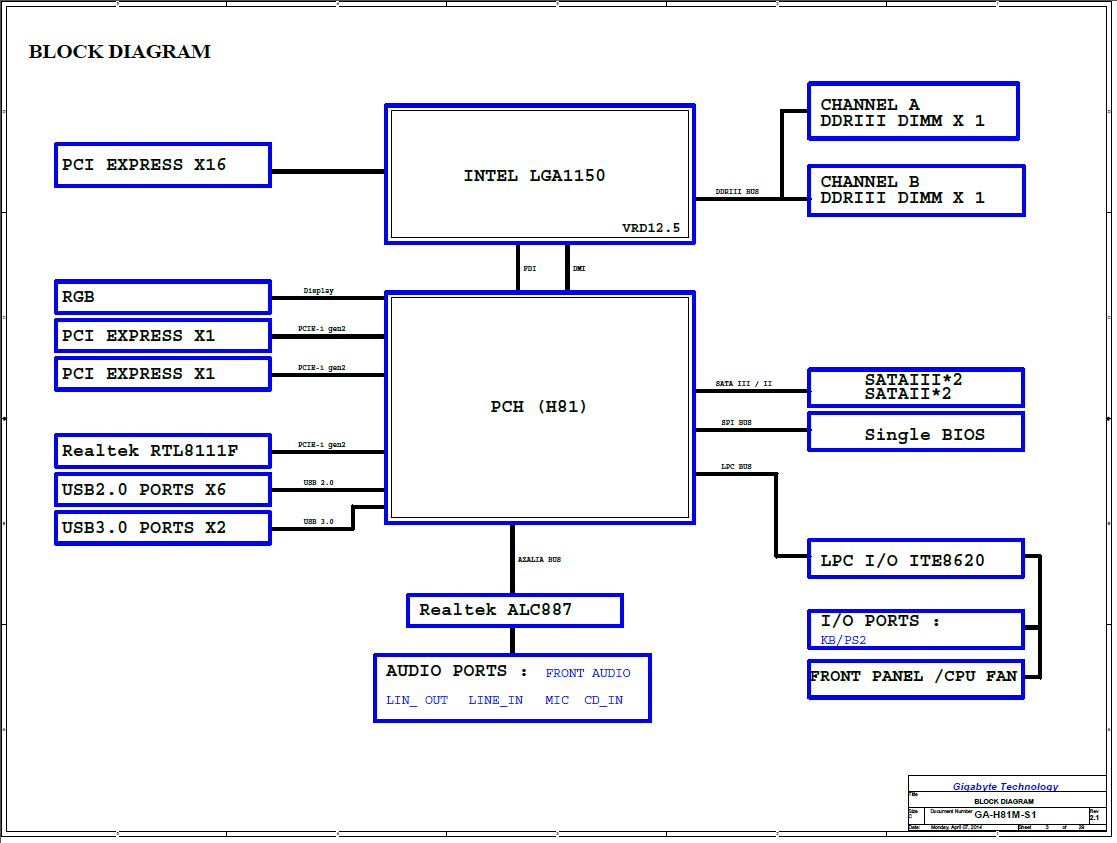Select the PCH (H81) chipset block
The height and width of the screenshot is (843, 1117).
click(x=539, y=407)
